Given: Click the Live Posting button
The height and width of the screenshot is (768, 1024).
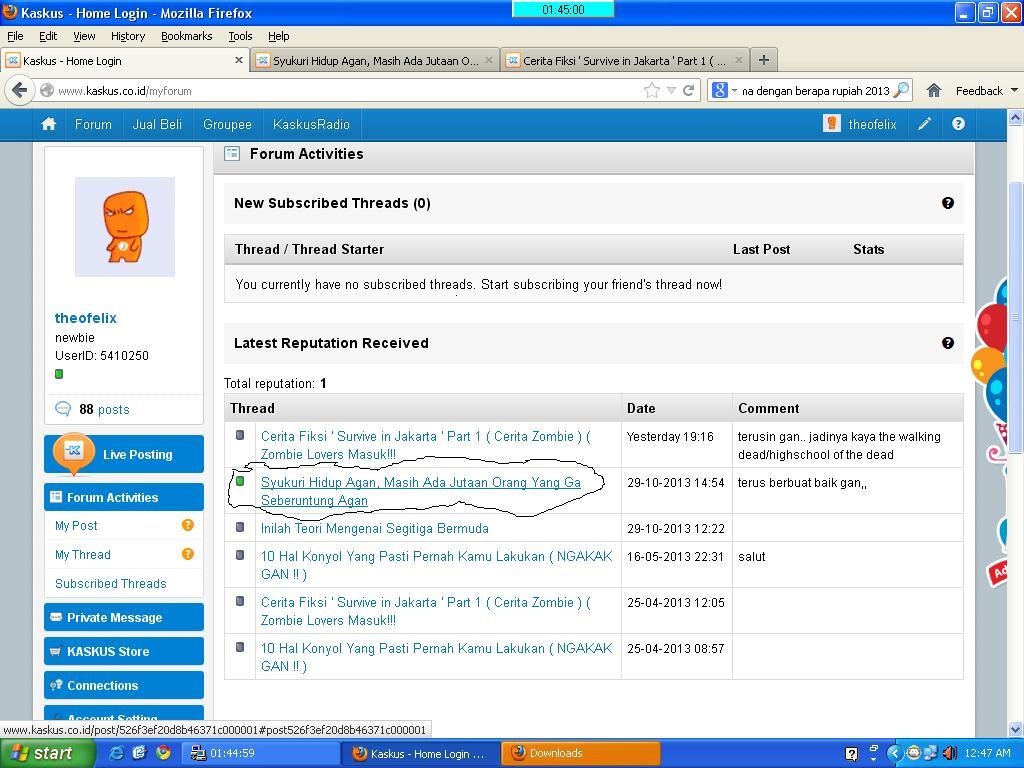Looking at the screenshot, I should pos(124,454).
